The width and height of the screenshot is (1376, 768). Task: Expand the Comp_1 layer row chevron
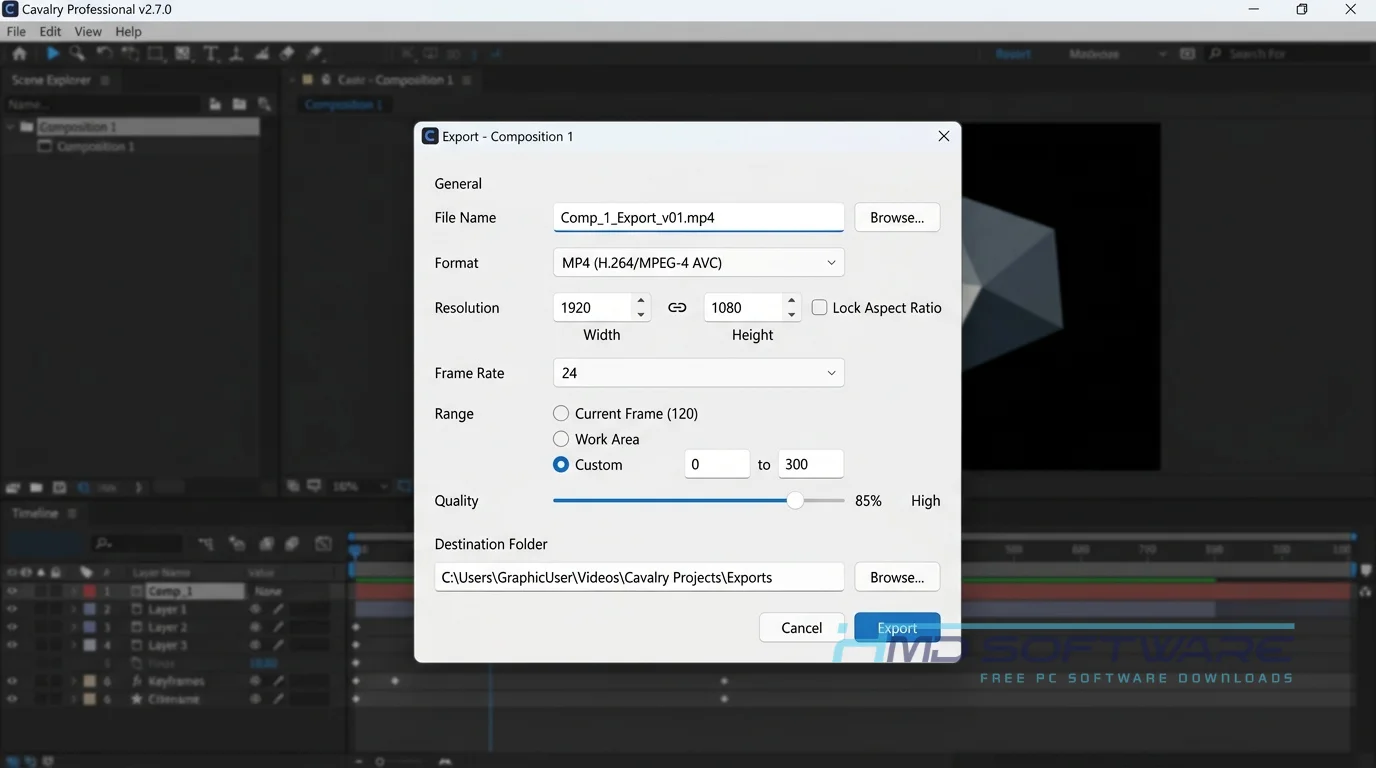[73, 591]
